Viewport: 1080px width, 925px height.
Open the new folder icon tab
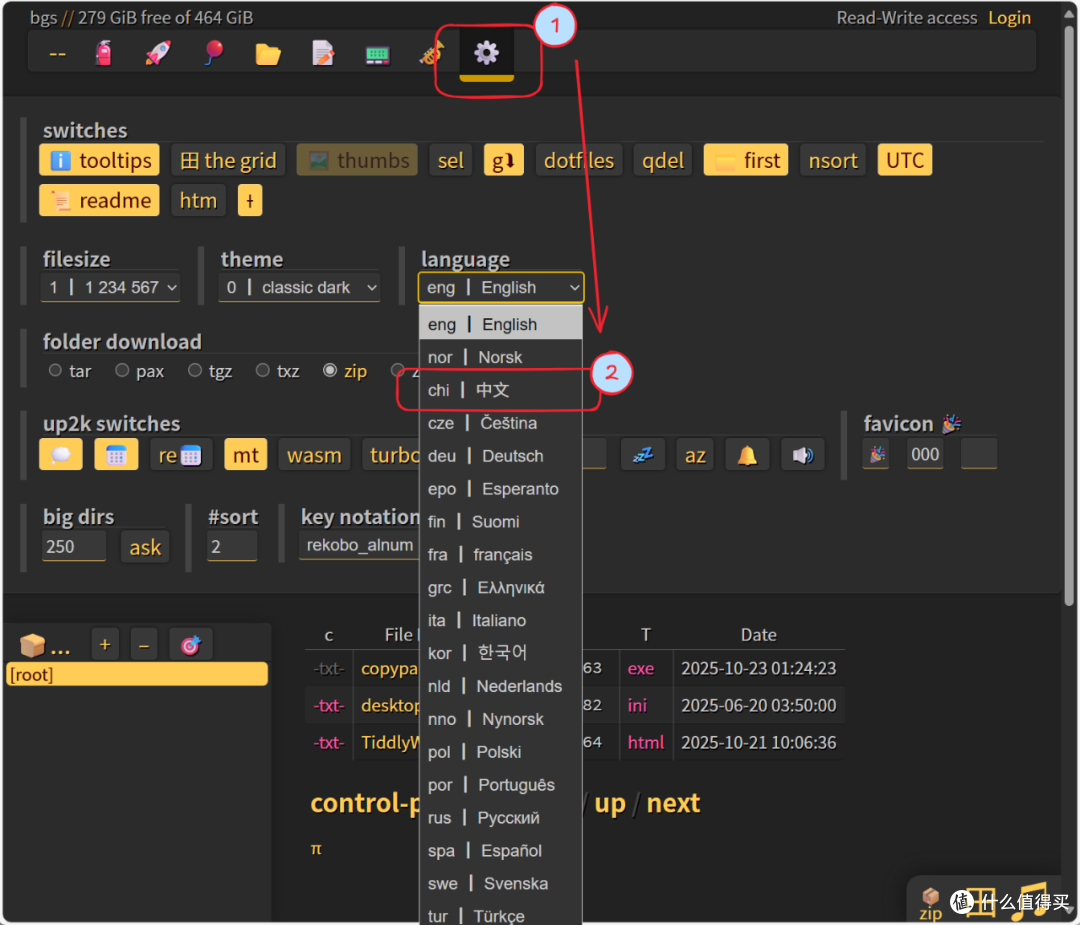268,53
